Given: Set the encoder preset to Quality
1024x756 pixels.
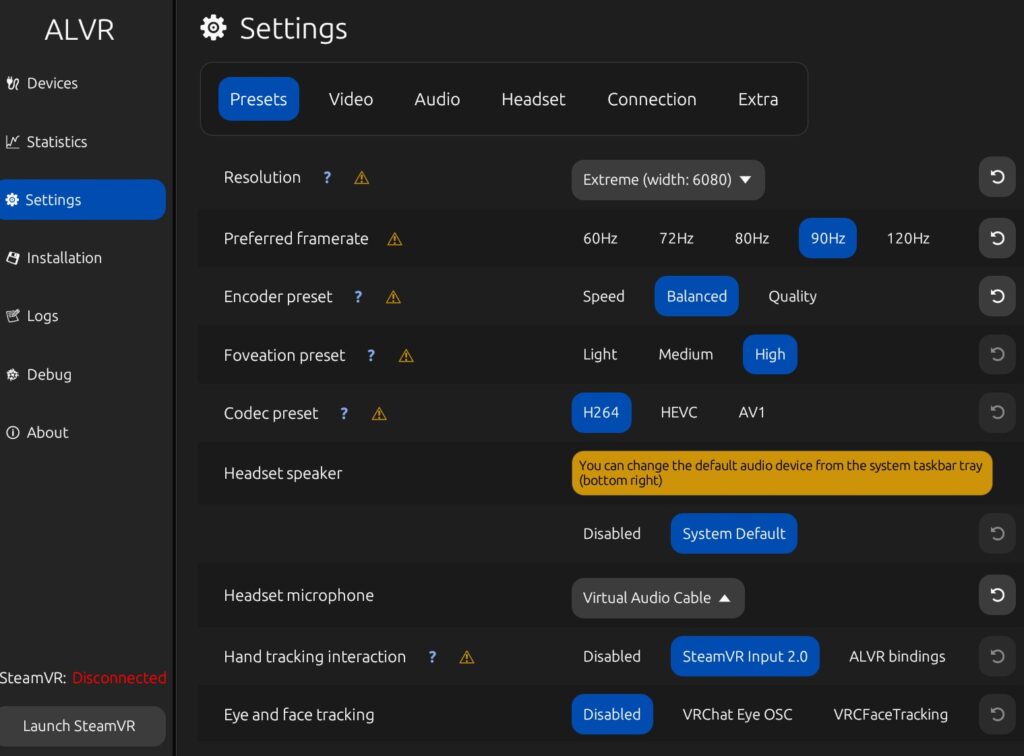Looking at the screenshot, I should click(x=792, y=296).
